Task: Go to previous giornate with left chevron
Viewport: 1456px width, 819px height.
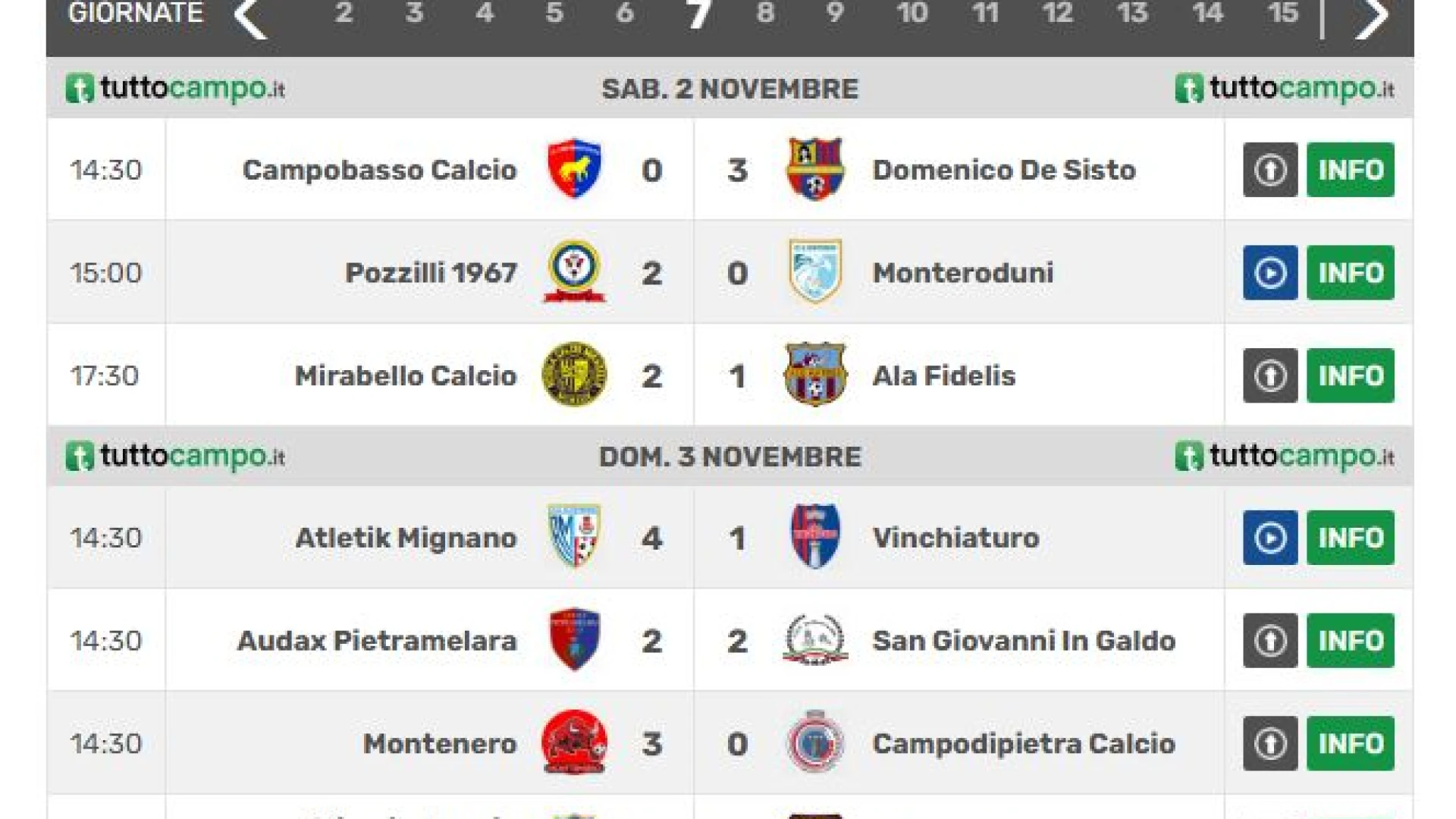Action: (x=250, y=17)
